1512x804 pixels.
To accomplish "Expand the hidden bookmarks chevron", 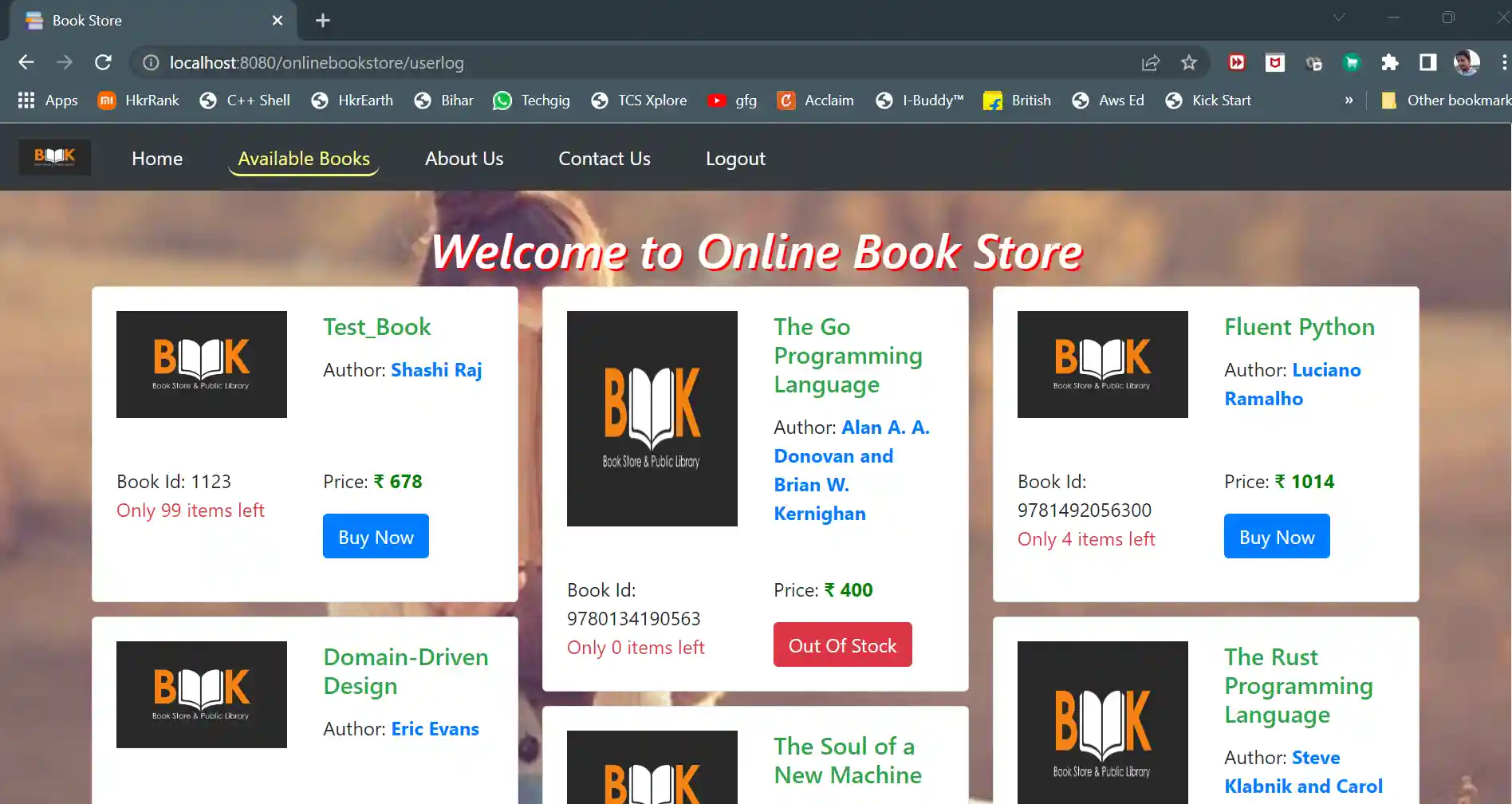I will pos(1349,100).
